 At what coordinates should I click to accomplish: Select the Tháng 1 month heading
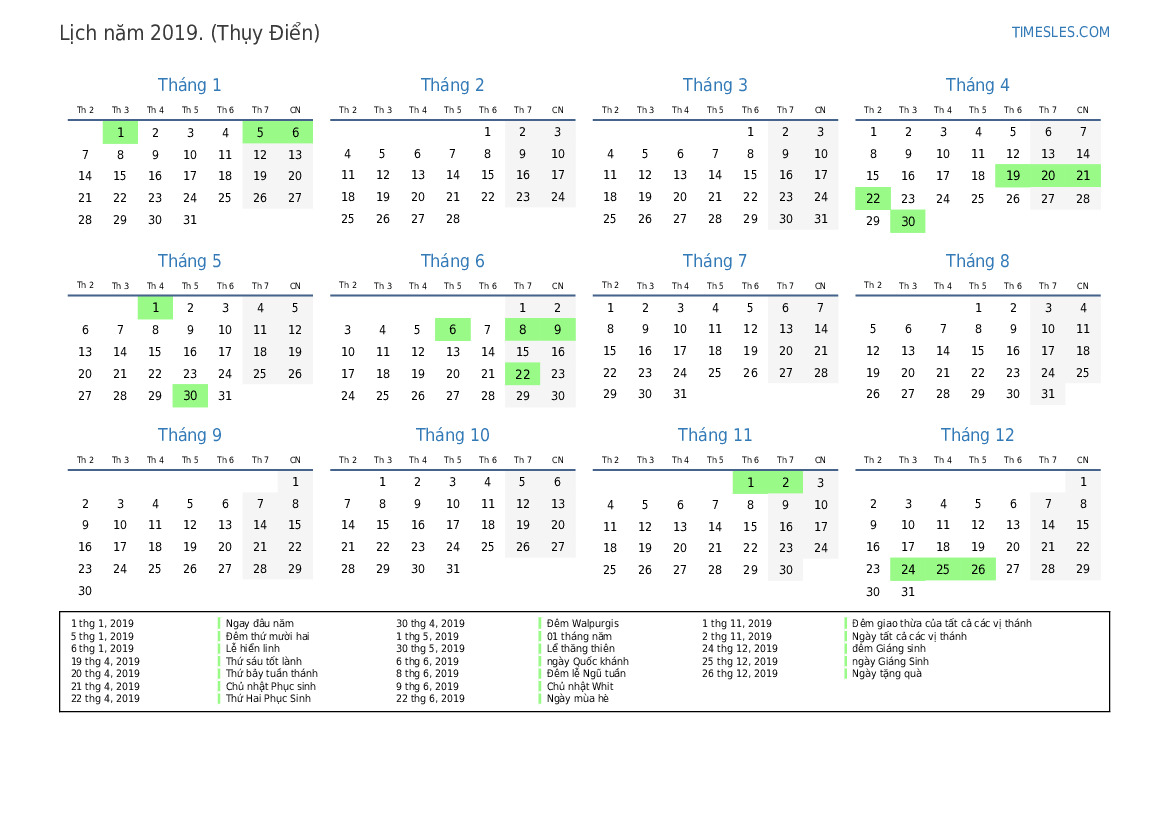pos(189,85)
